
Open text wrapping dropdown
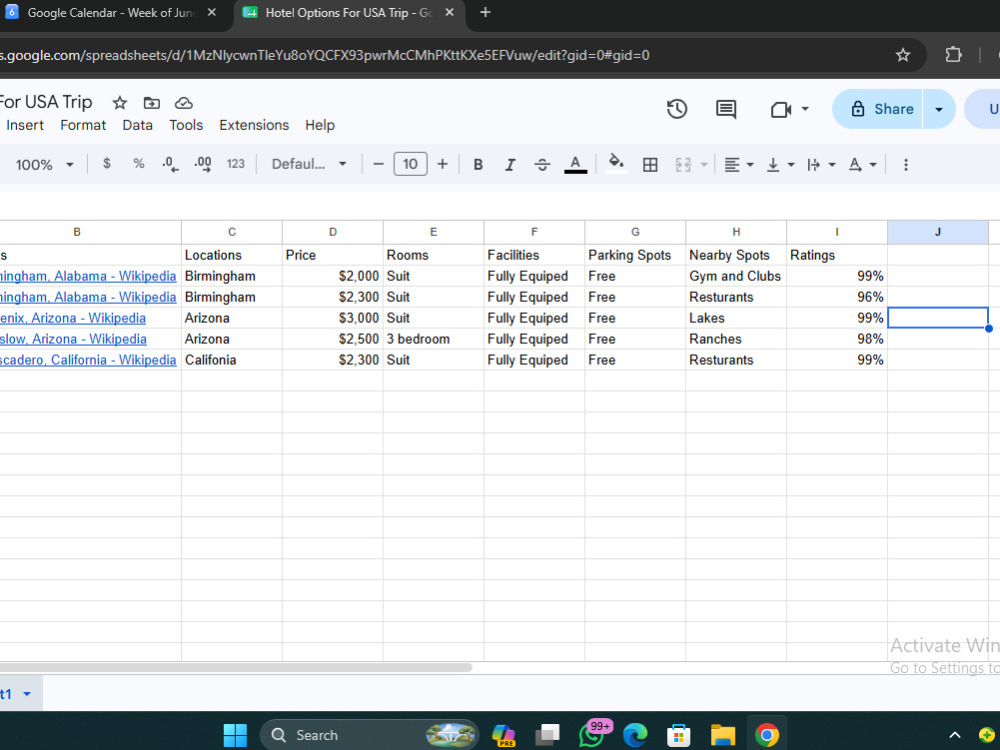pos(821,165)
